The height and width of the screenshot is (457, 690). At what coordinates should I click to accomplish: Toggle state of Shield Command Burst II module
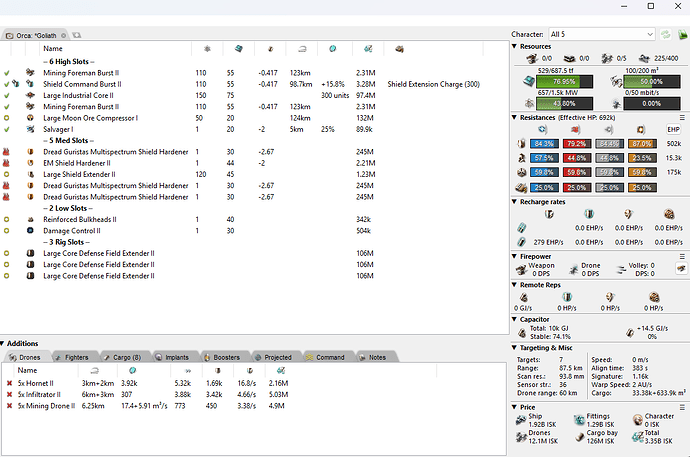(x=6, y=84)
